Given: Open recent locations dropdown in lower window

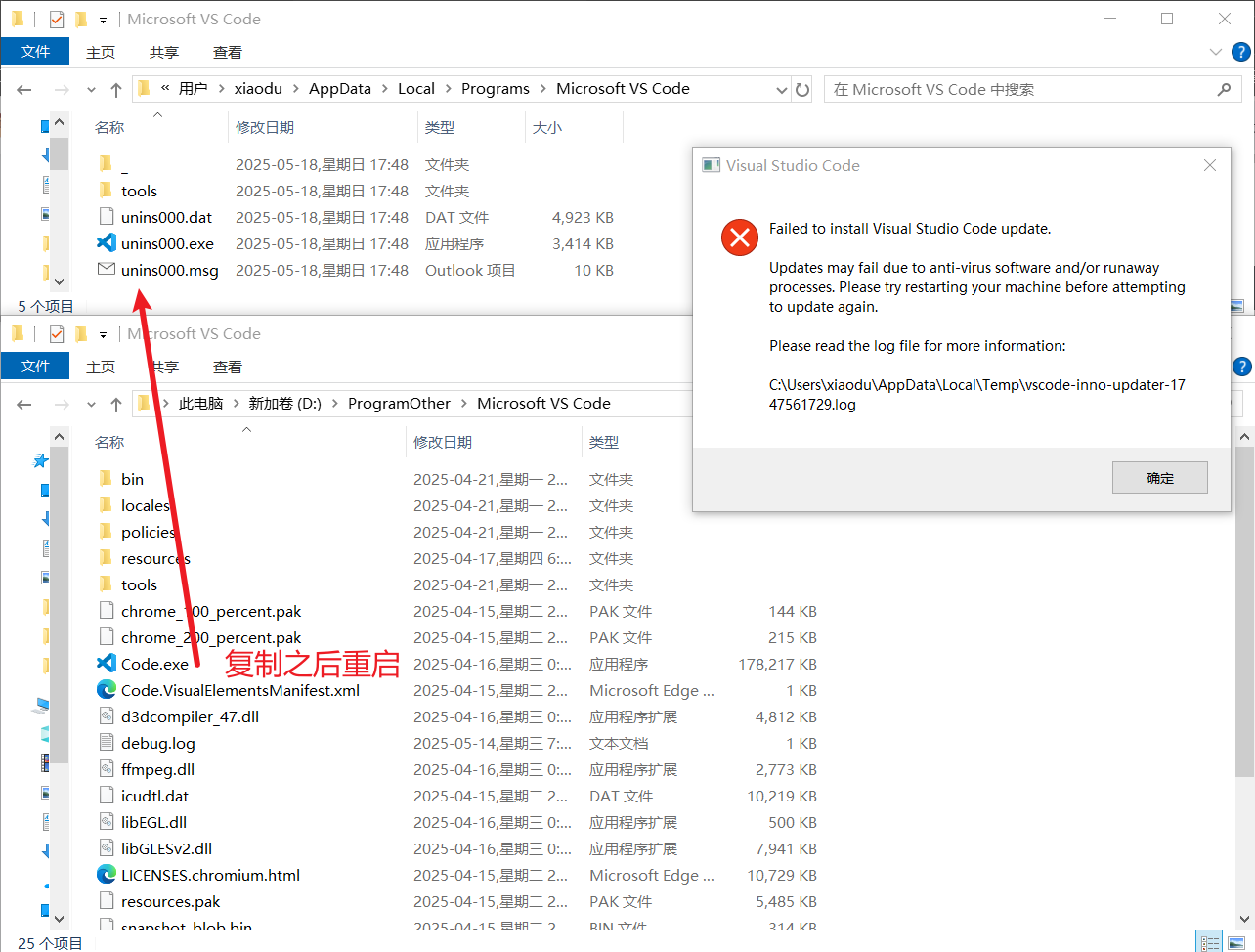Looking at the screenshot, I should (91, 404).
